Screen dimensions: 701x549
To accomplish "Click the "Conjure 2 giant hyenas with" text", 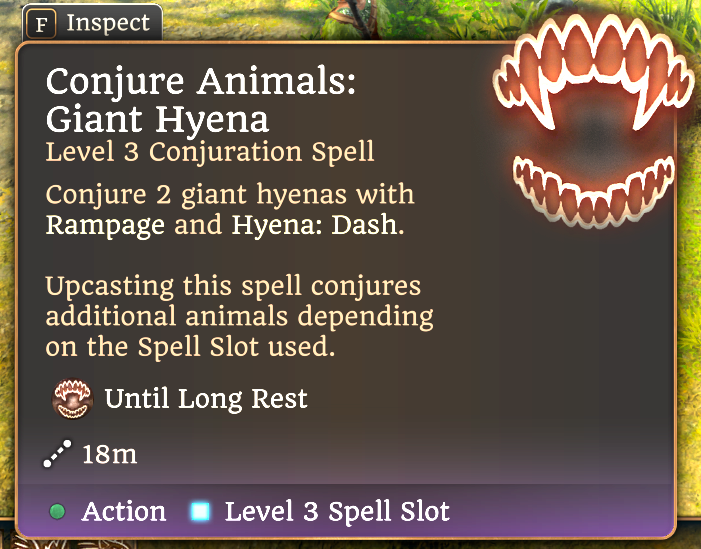I will tap(230, 195).
